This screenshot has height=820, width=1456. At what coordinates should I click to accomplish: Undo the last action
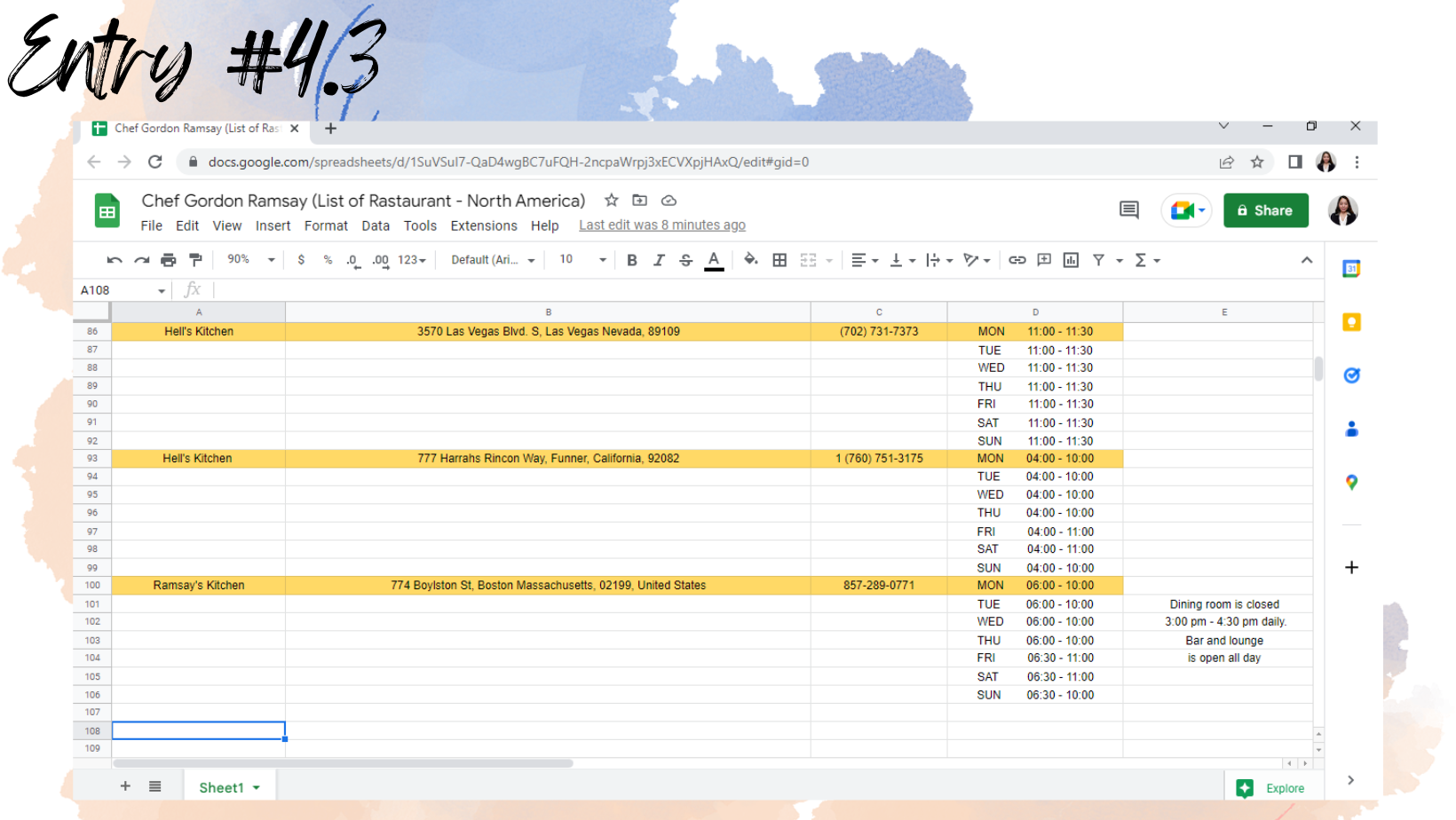[x=115, y=260]
